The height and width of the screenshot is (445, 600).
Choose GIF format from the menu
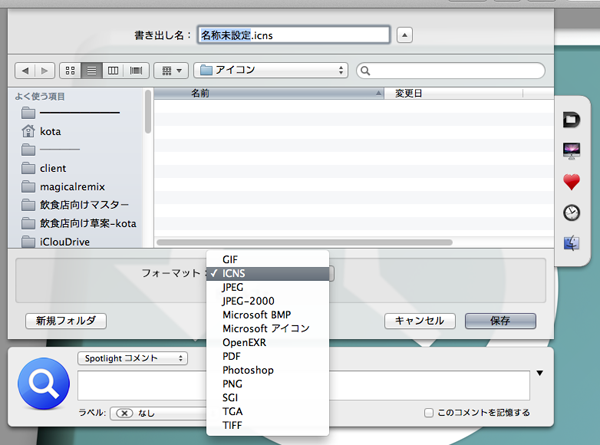click(x=267, y=259)
